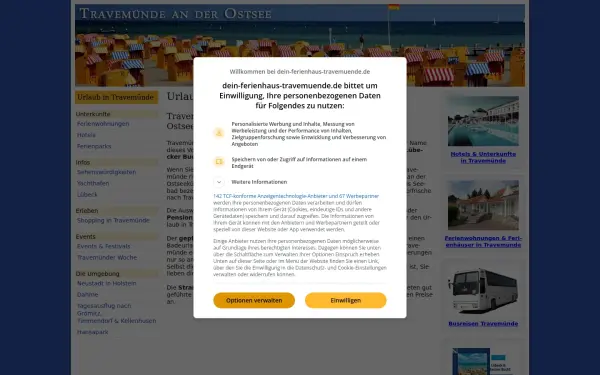The image size is (600, 375).
Task: Click the Einwilligen consent button
Action: [346, 300]
